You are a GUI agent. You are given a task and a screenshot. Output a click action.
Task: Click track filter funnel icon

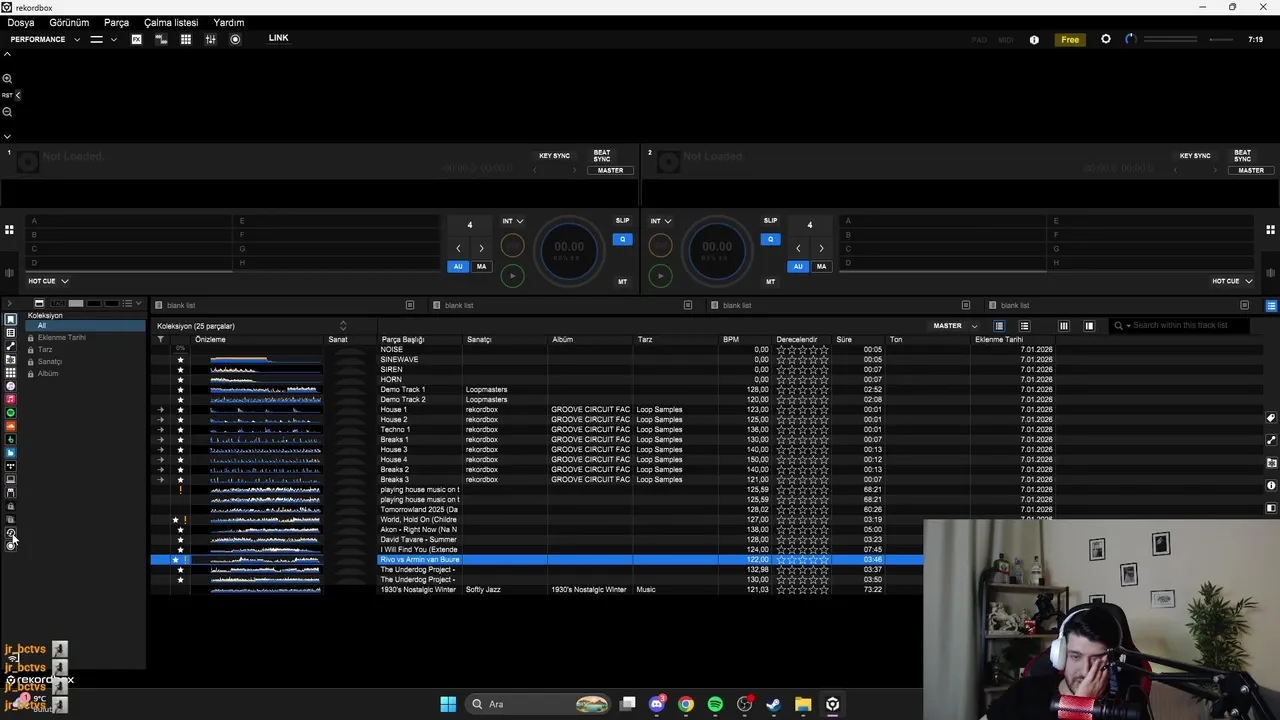click(160, 339)
